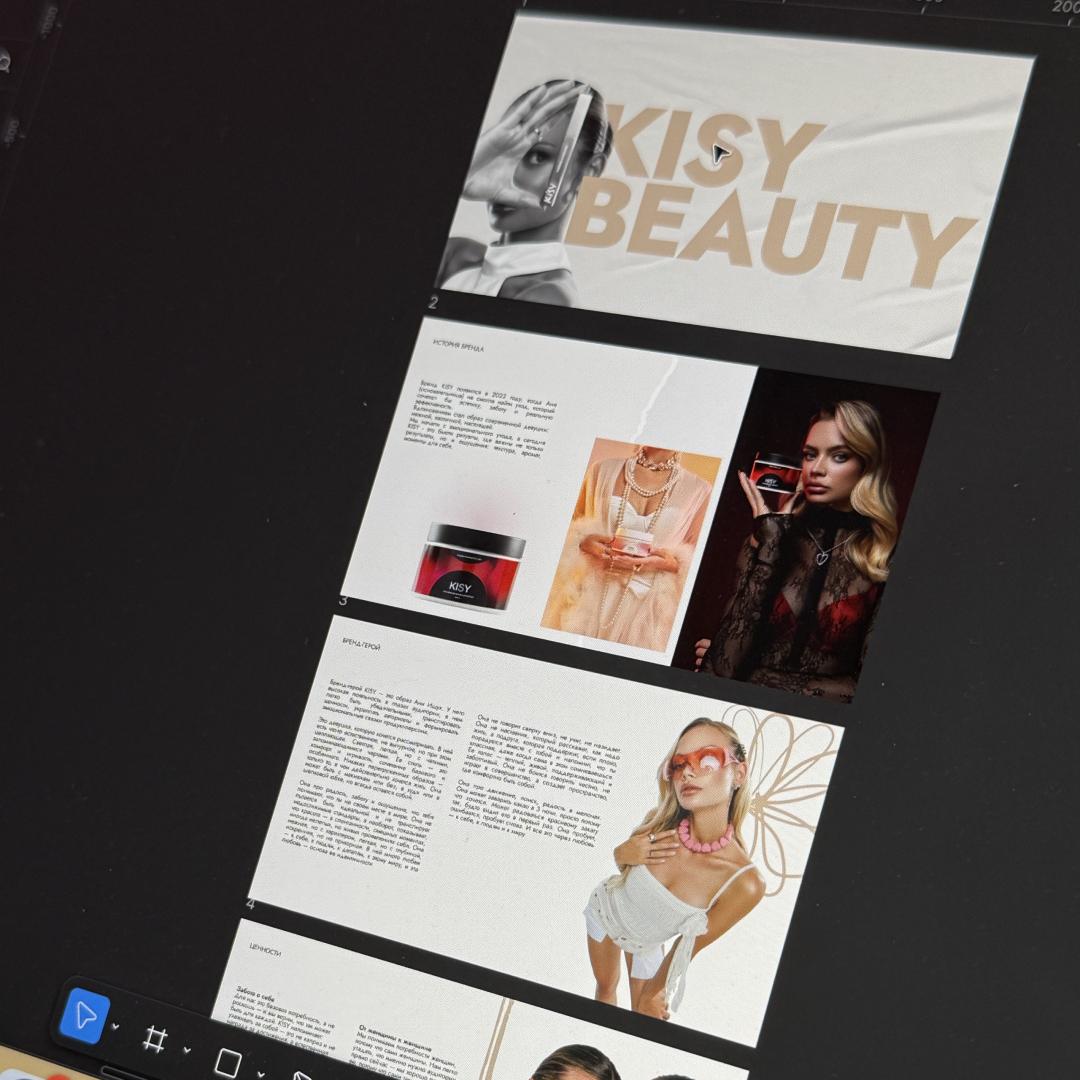Click the "ЦЕННОСТИ" heading
The height and width of the screenshot is (1080, 1080).
[x=265, y=951]
